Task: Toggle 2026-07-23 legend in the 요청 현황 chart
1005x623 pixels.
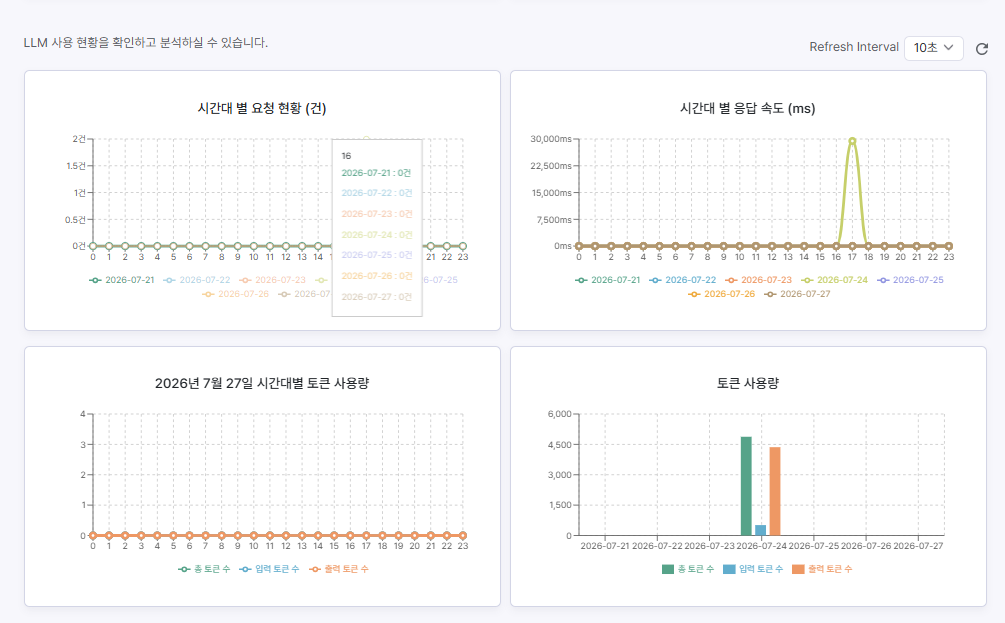Action: click(x=272, y=280)
